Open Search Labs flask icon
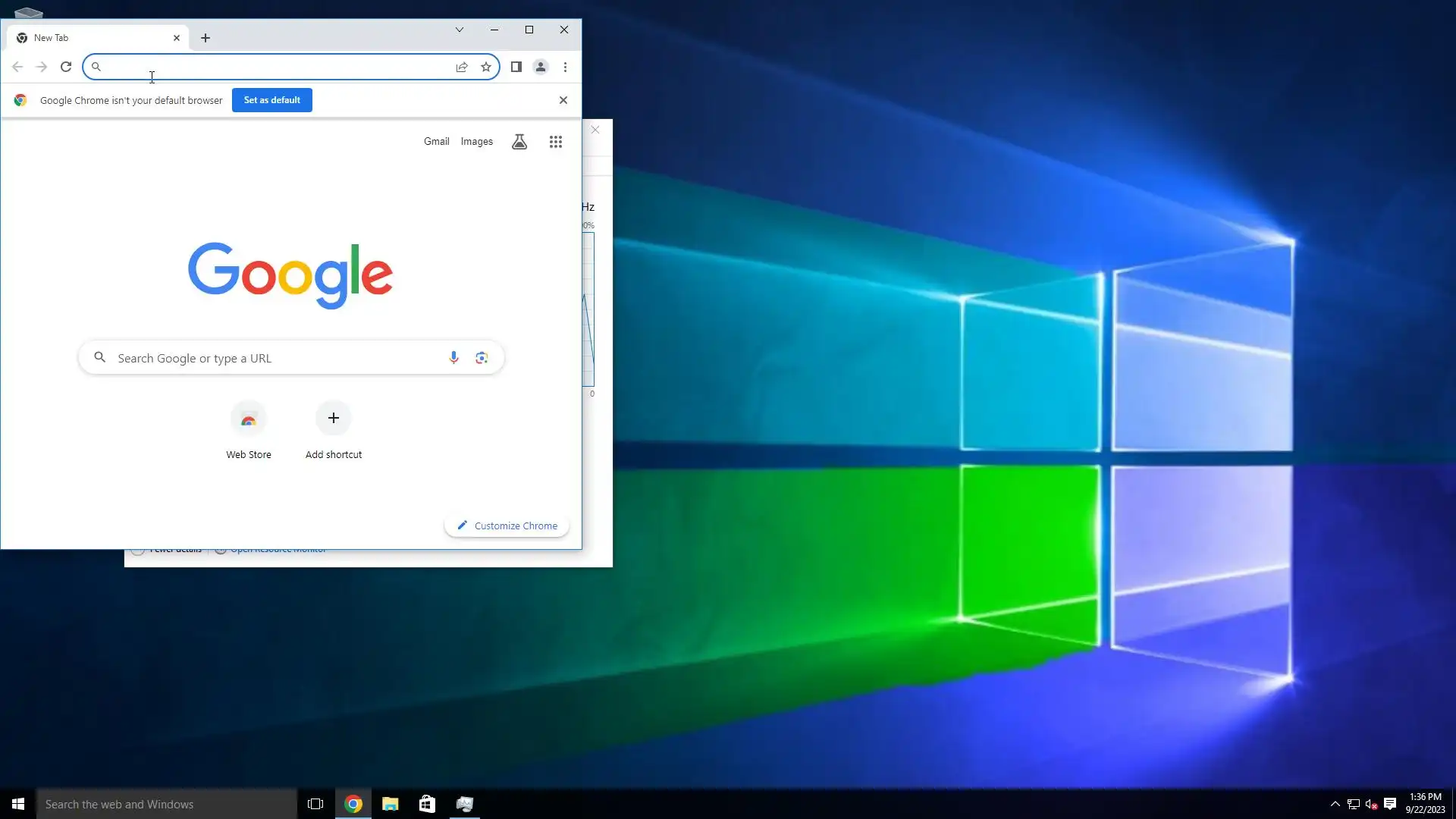 [x=519, y=142]
